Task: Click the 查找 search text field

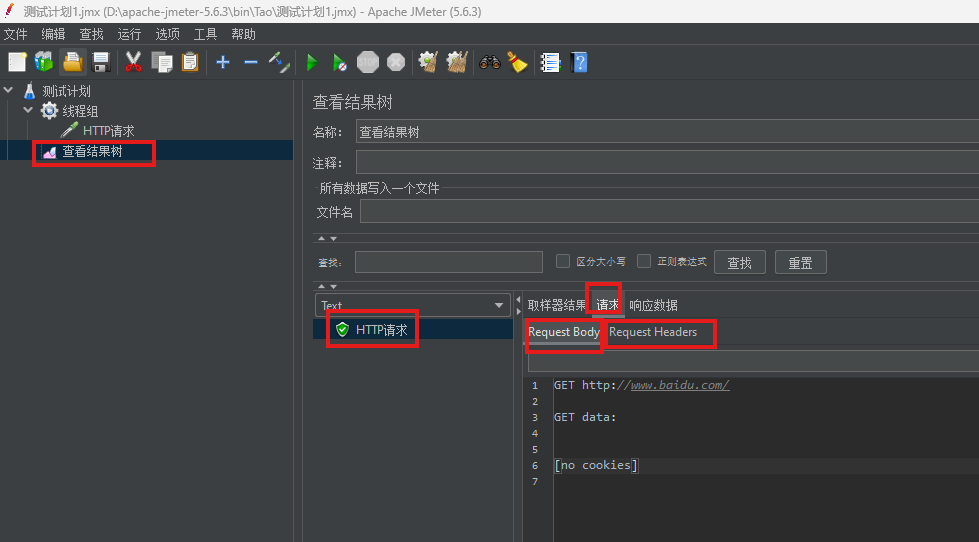Action: point(448,262)
